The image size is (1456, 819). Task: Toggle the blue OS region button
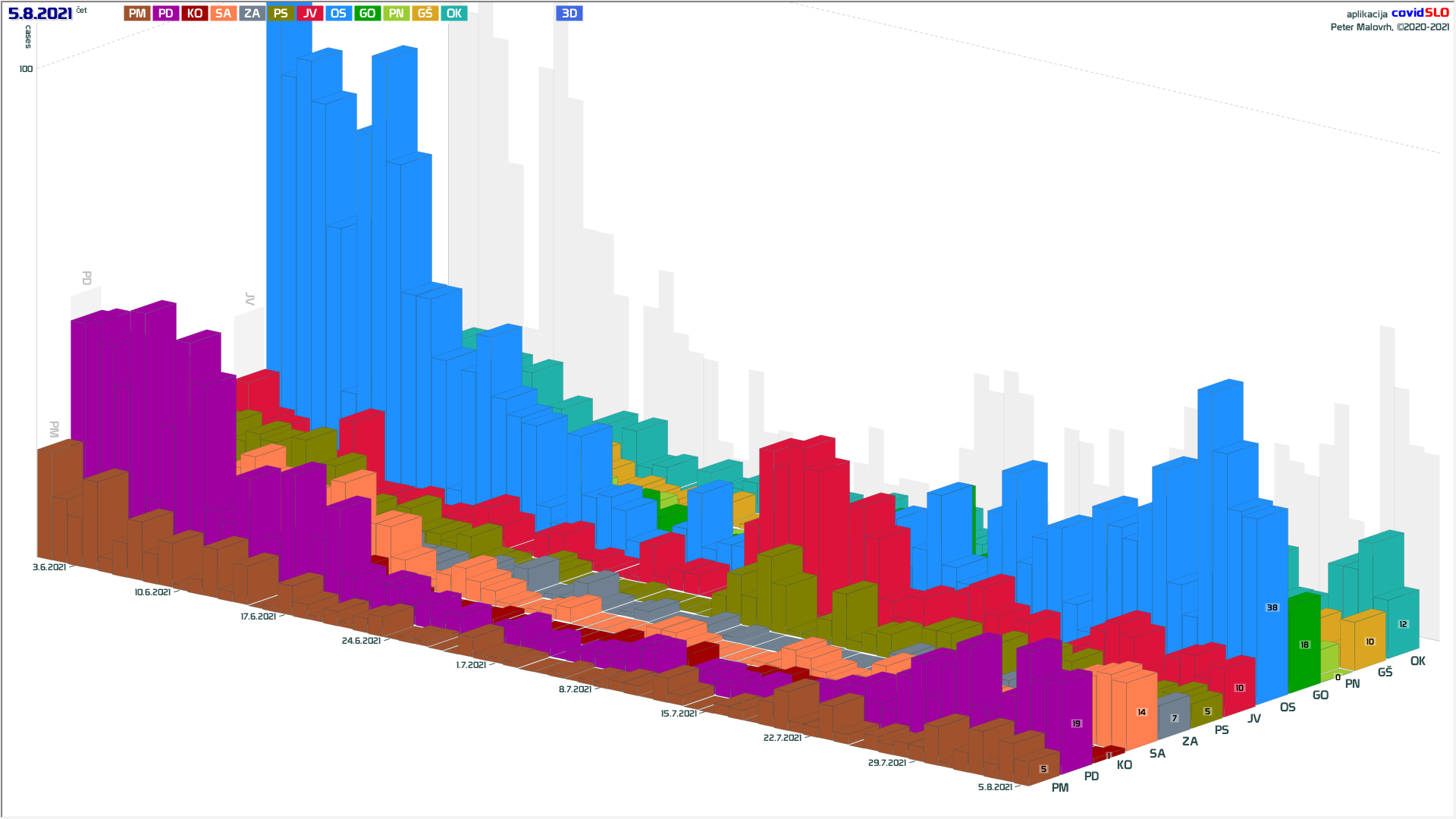[338, 14]
